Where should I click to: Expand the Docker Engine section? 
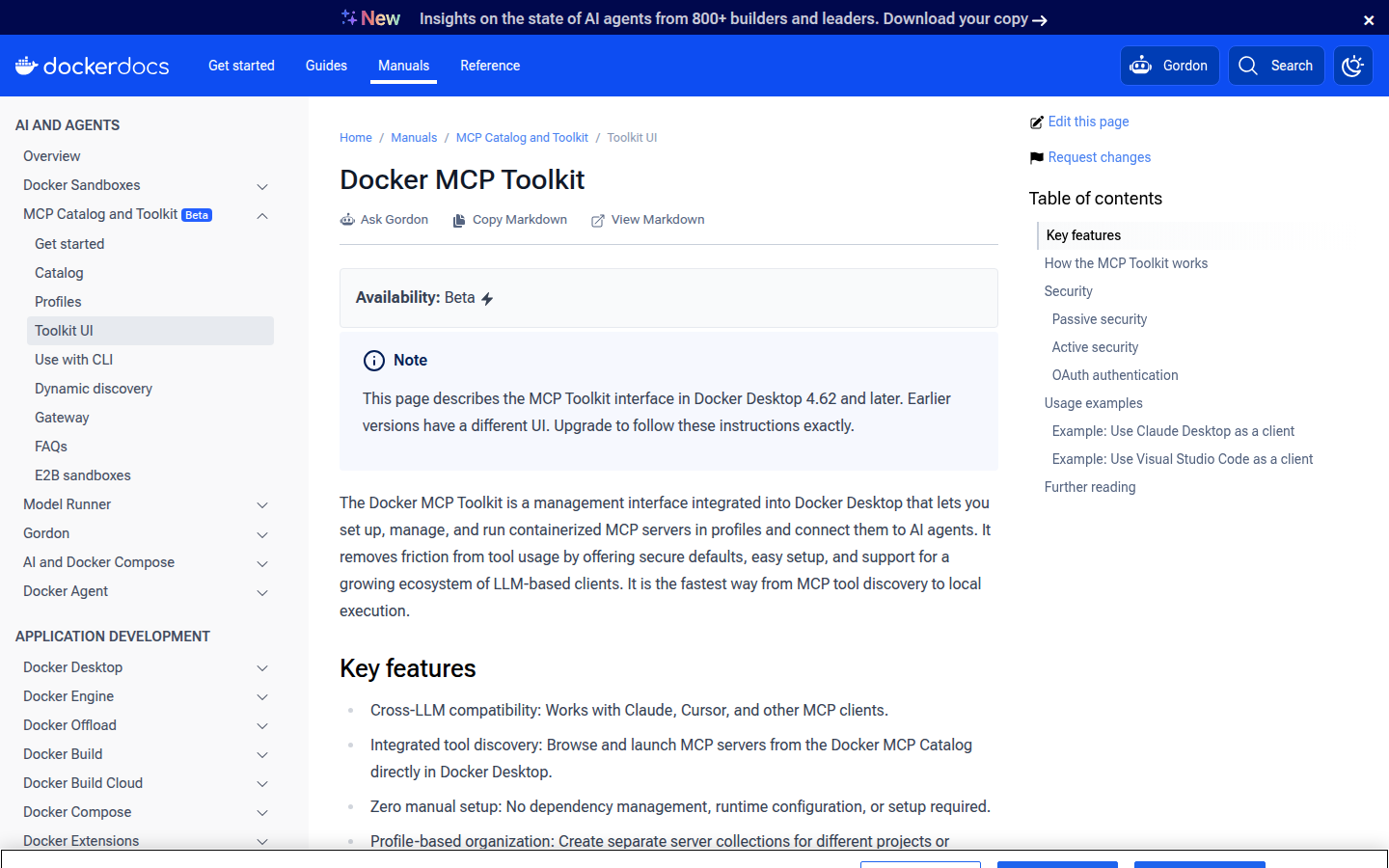(x=262, y=697)
